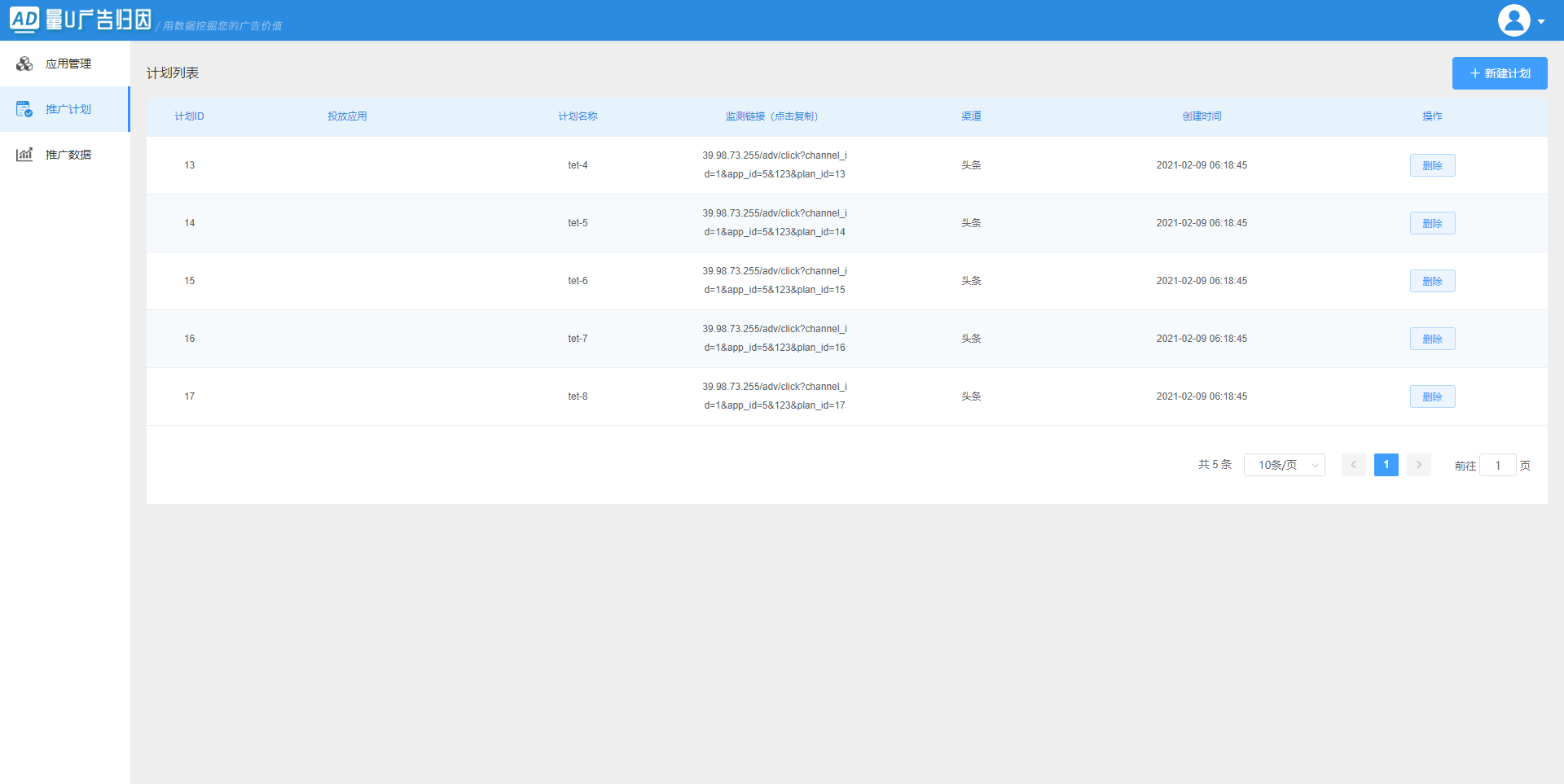The height and width of the screenshot is (784, 1564).
Task: Click the 推广计划 calendar icon
Action: point(24,109)
